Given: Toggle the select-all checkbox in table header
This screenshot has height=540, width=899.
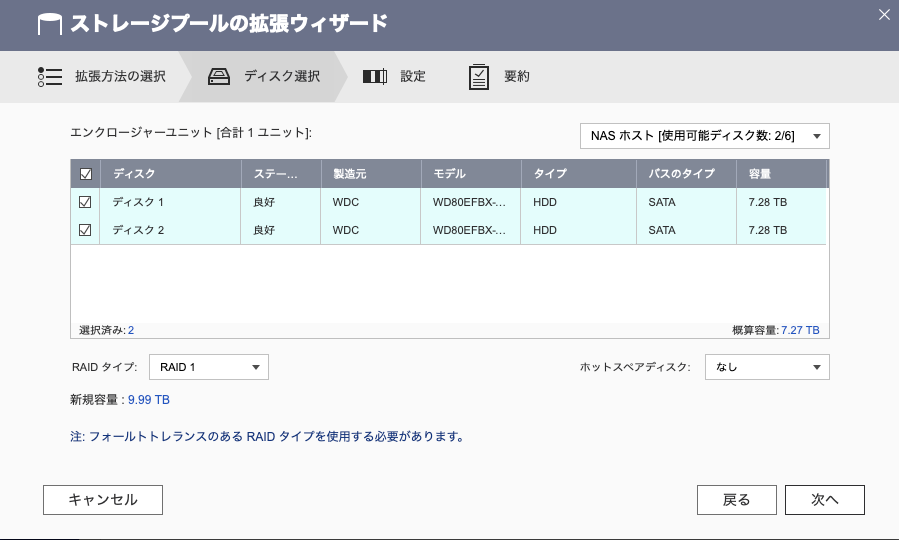Looking at the screenshot, I should [x=85, y=174].
